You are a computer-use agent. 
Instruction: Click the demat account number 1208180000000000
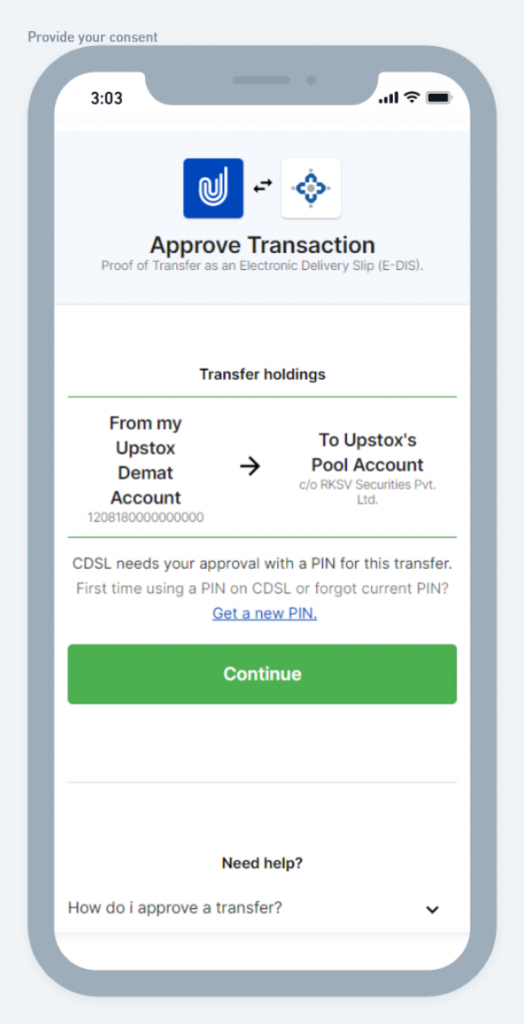pos(146,517)
